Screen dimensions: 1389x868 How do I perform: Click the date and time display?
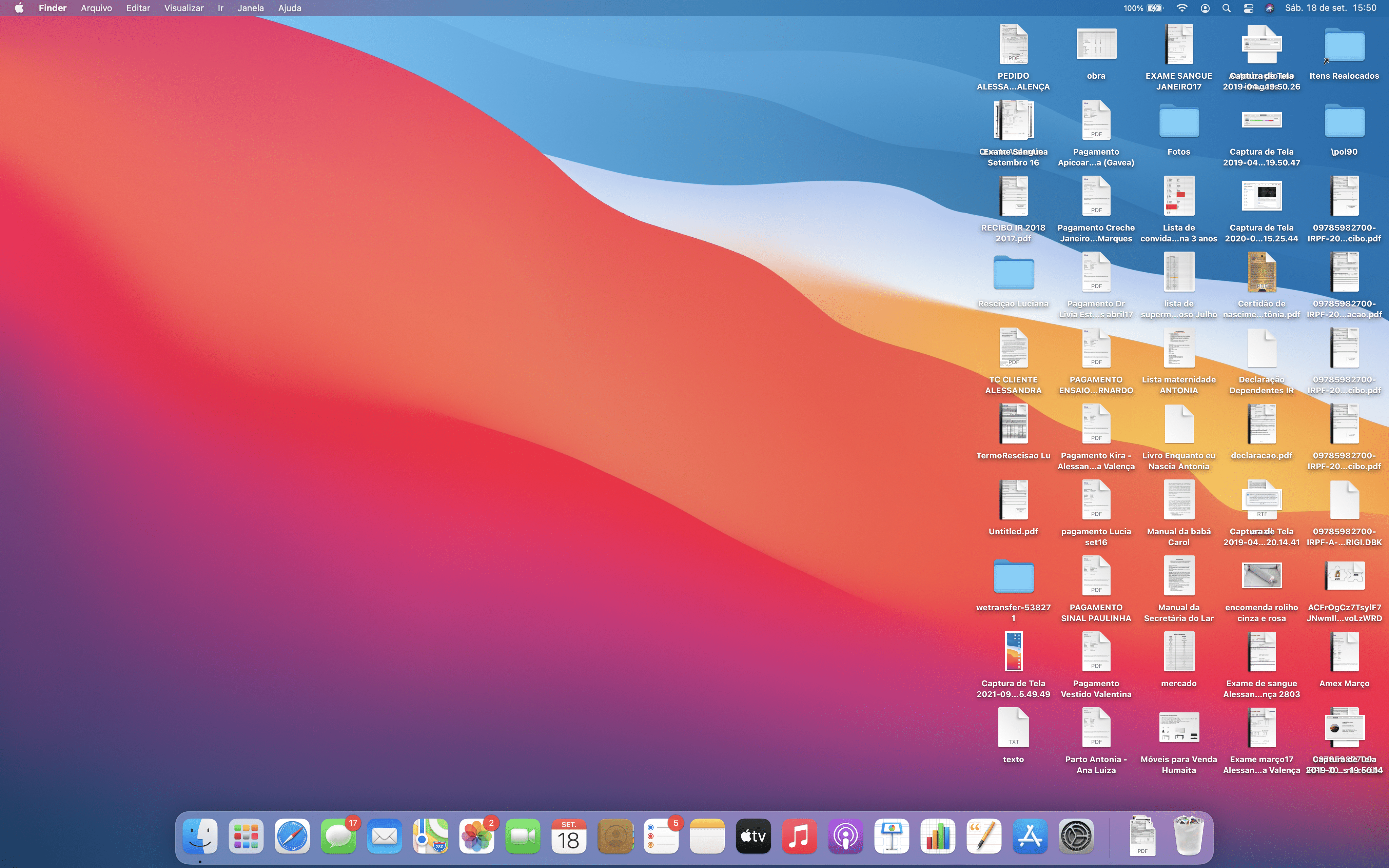(x=1330, y=8)
